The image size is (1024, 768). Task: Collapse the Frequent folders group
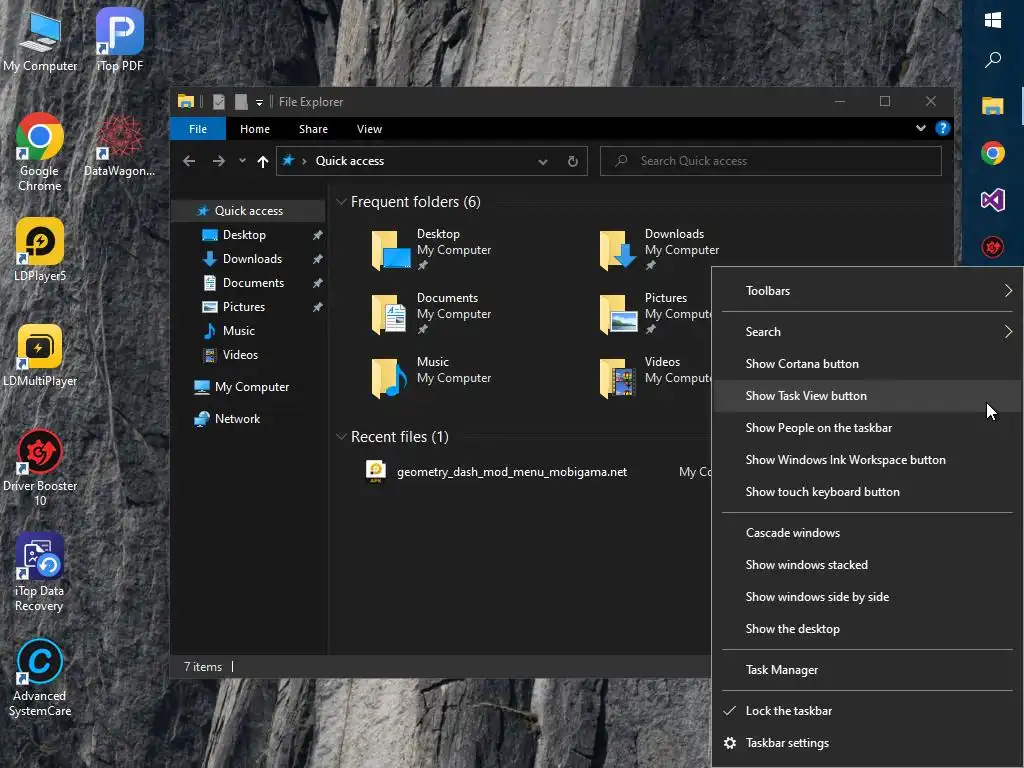click(341, 202)
